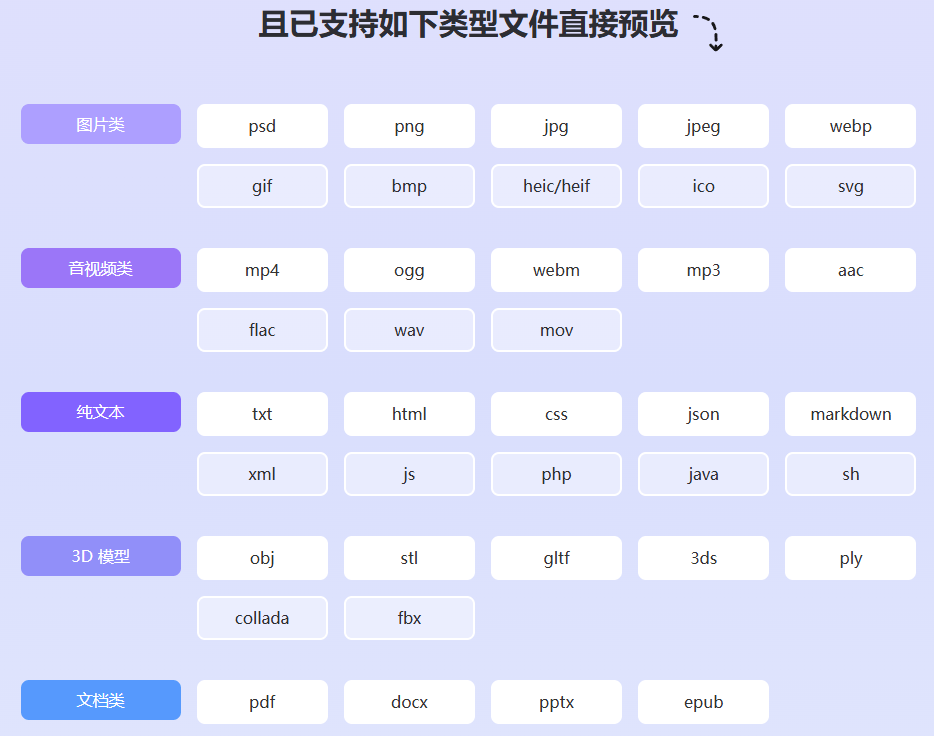Click the flac audio format

click(x=262, y=330)
